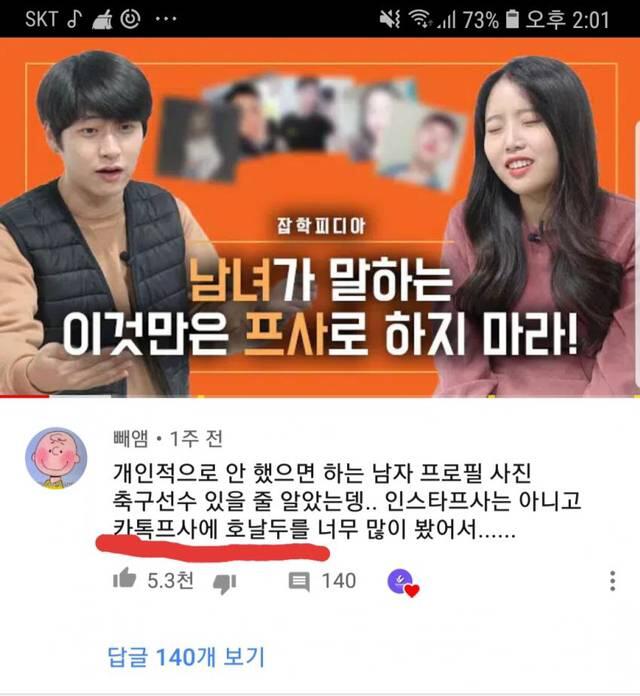The height and width of the screenshot is (696, 640).
Task: Open the three-dot comment options menu
Action: 612,581
